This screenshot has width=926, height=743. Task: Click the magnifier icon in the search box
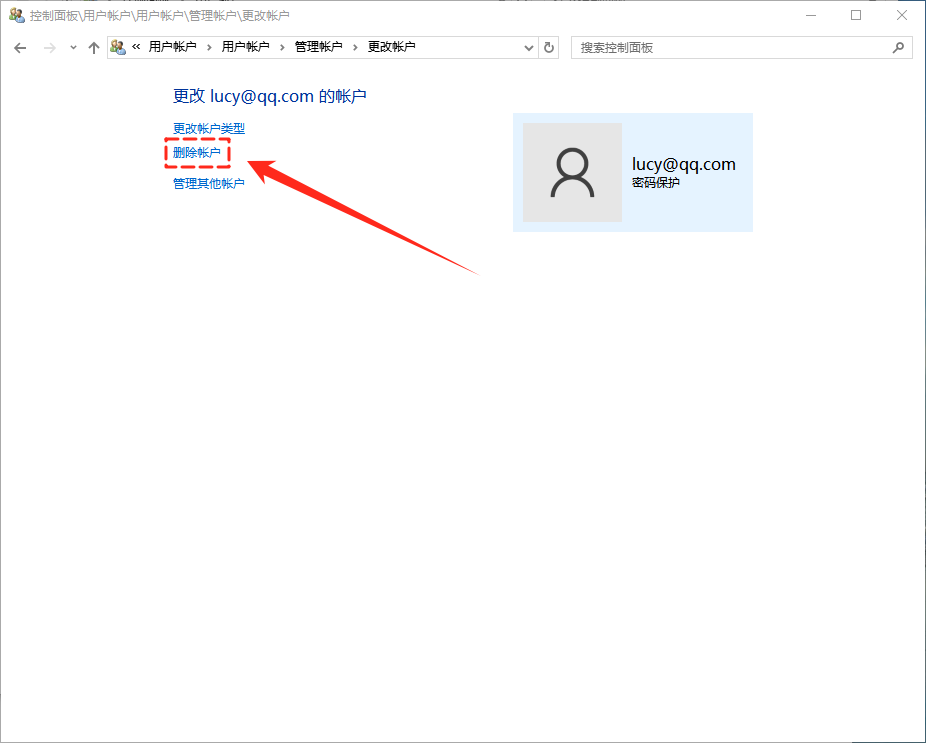(x=897, y=47)
